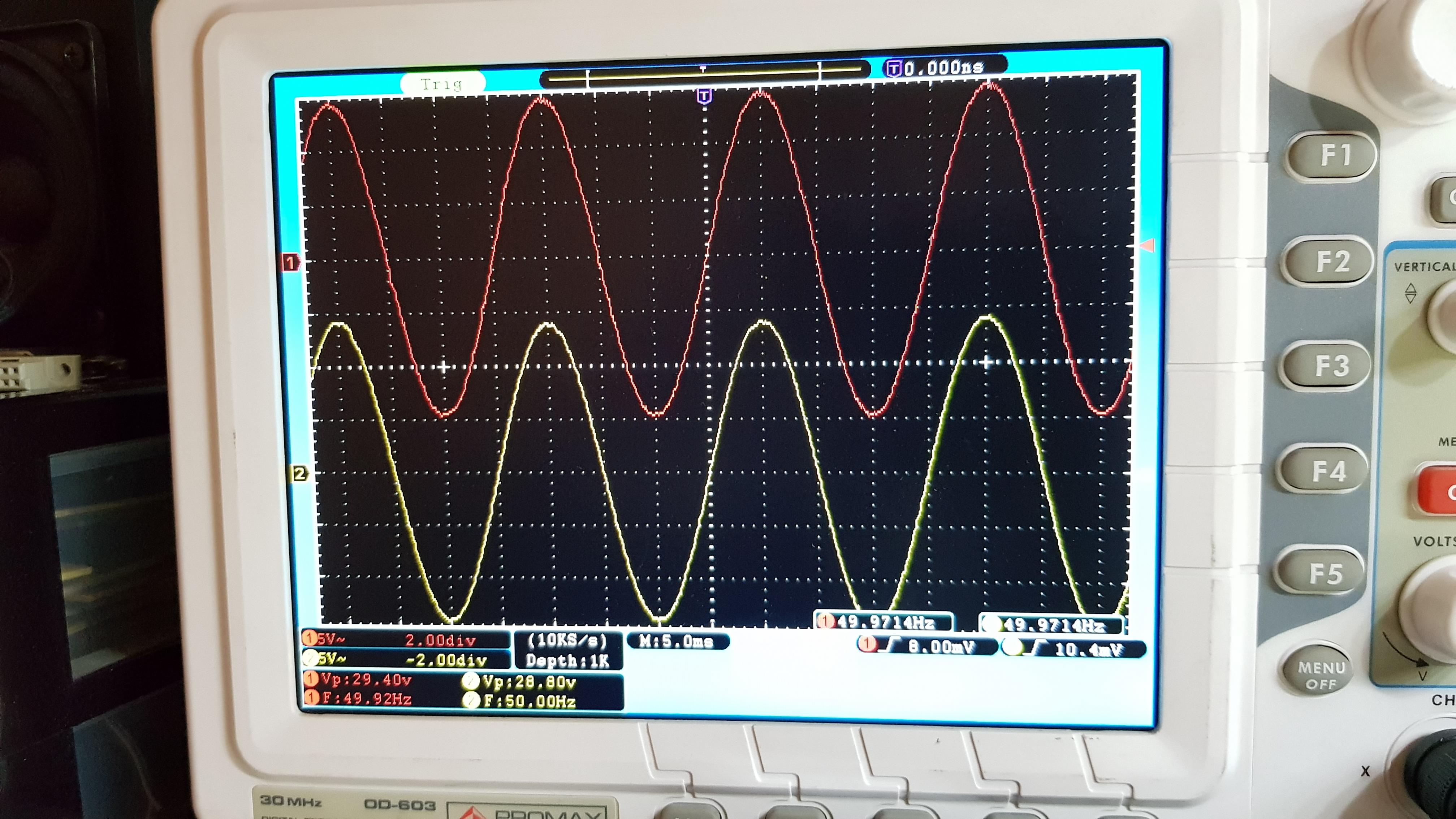Image resolution: width=1456 pixels, height=819 pixels.
Task: Tap the red trigger level arrow
Action: tap(1147, 246)
